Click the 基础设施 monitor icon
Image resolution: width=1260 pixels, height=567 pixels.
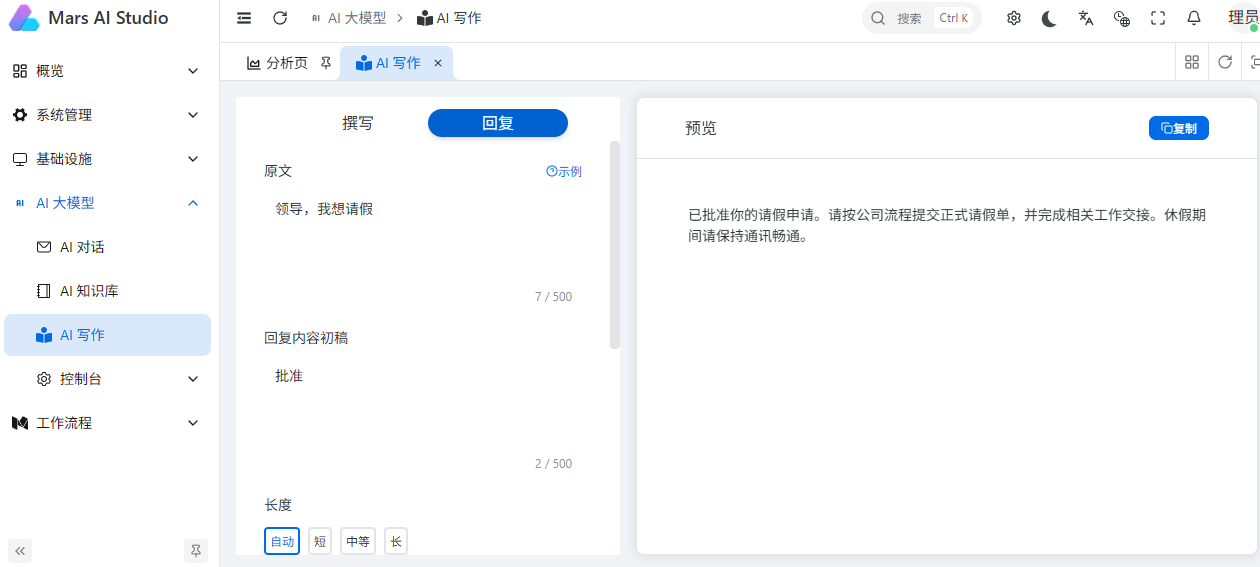pyautogui.click(x=20, y=159)
